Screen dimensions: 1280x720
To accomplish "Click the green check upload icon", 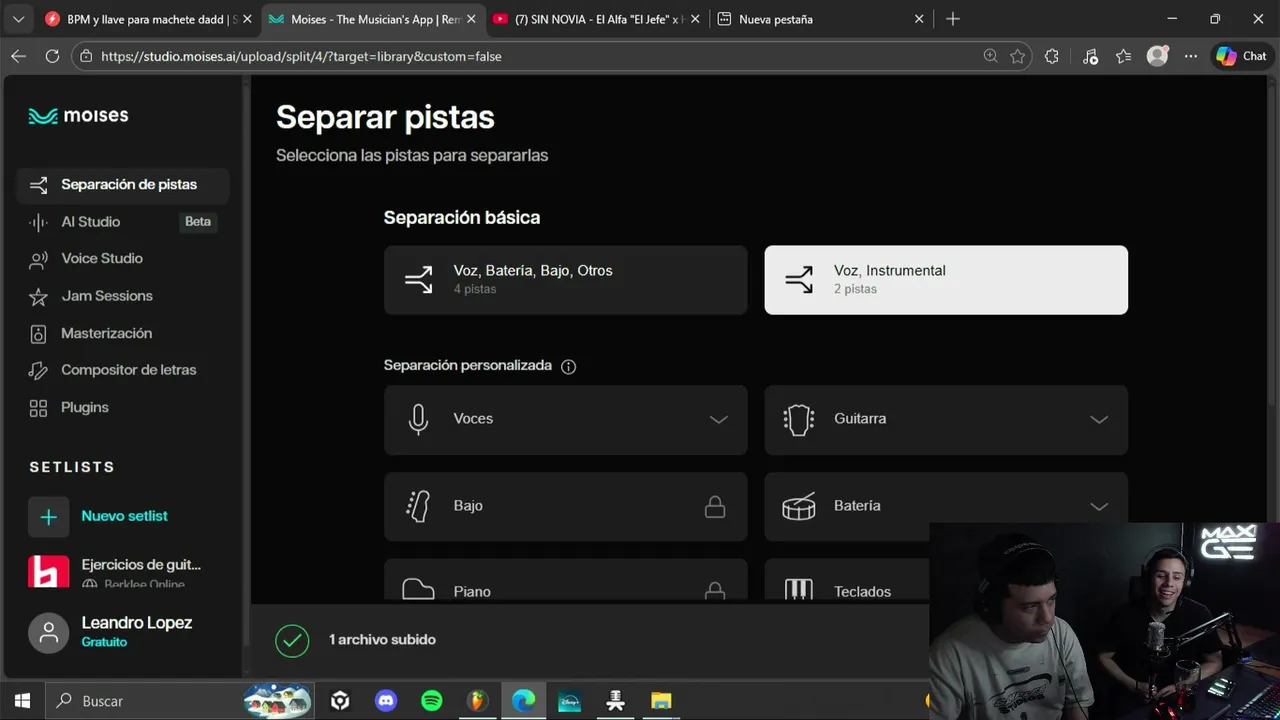I will coord(292,640).
